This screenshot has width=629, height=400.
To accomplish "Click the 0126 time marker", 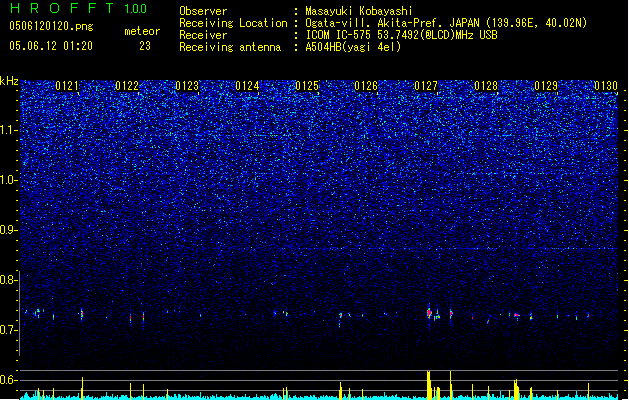I will 366,86.
